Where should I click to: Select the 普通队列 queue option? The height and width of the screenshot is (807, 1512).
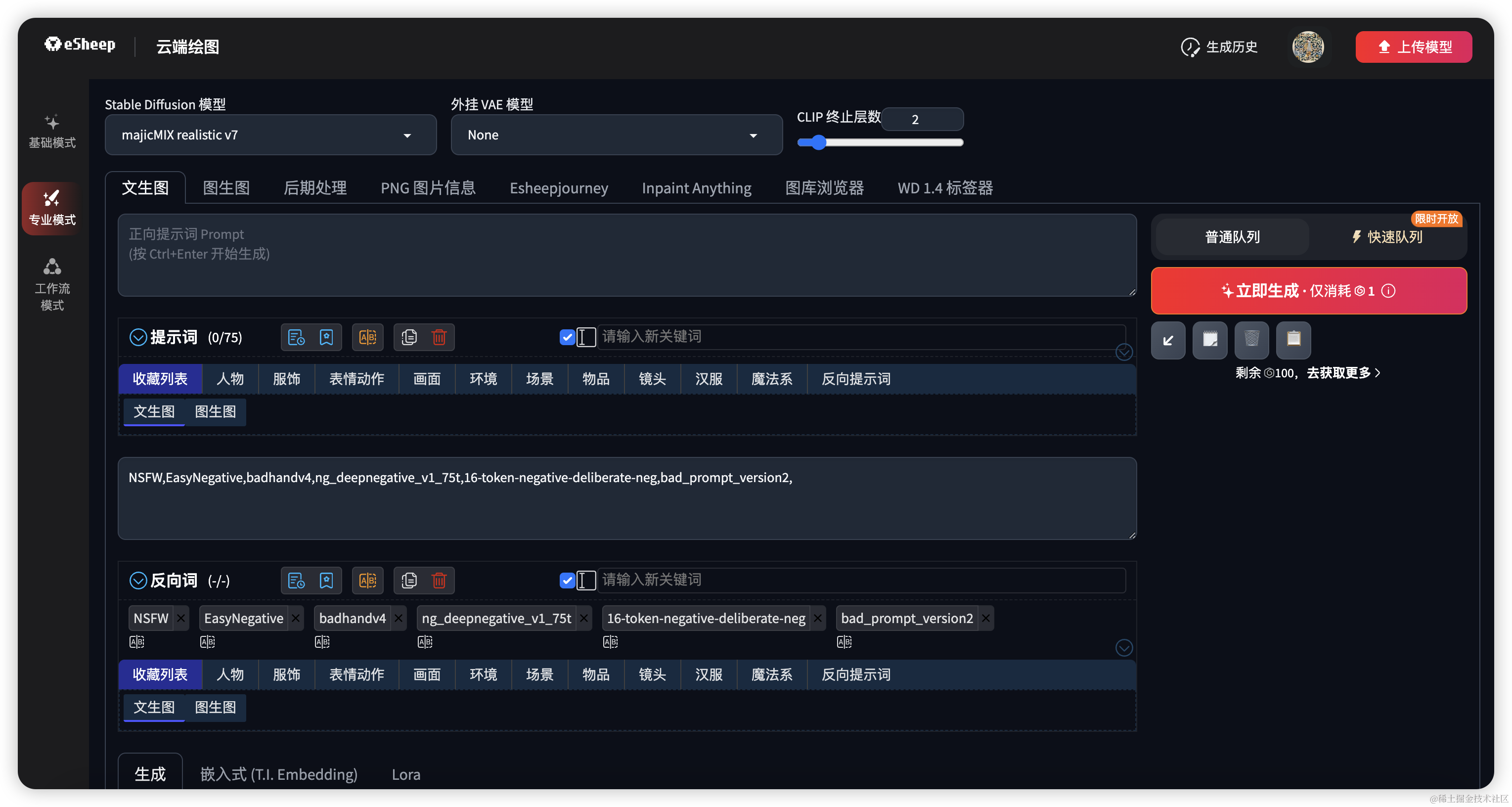pyautogui.click(x=1232, y=237)
